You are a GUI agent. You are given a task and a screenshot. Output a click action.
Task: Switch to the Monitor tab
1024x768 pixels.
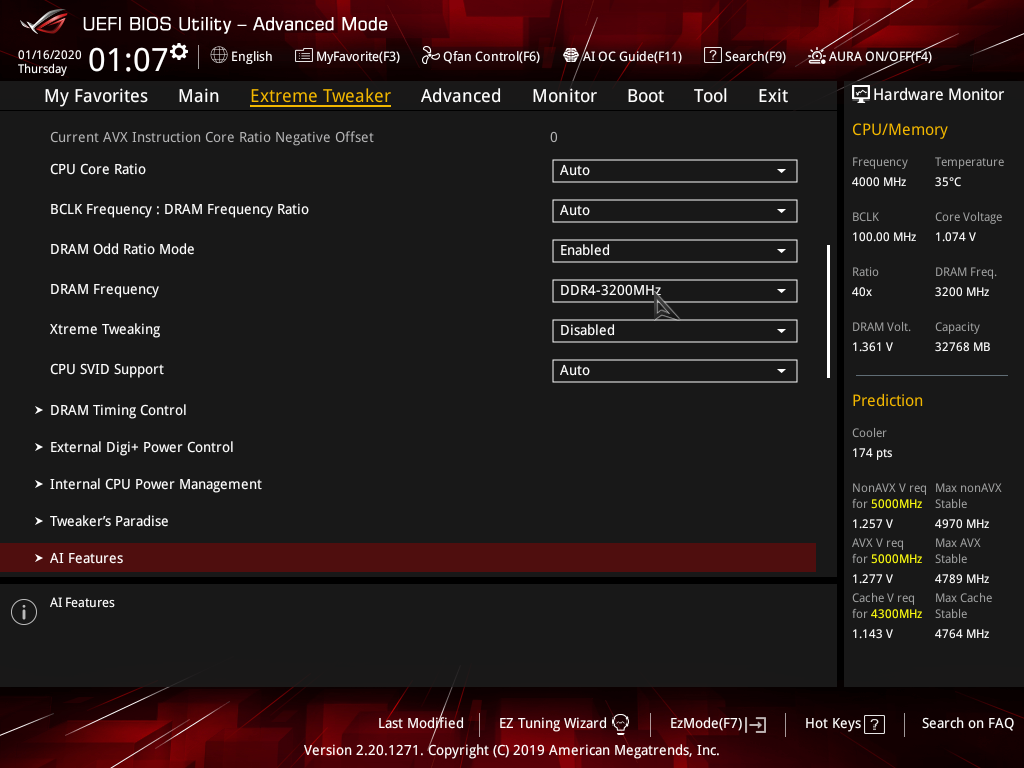click(x=564, y=96)
